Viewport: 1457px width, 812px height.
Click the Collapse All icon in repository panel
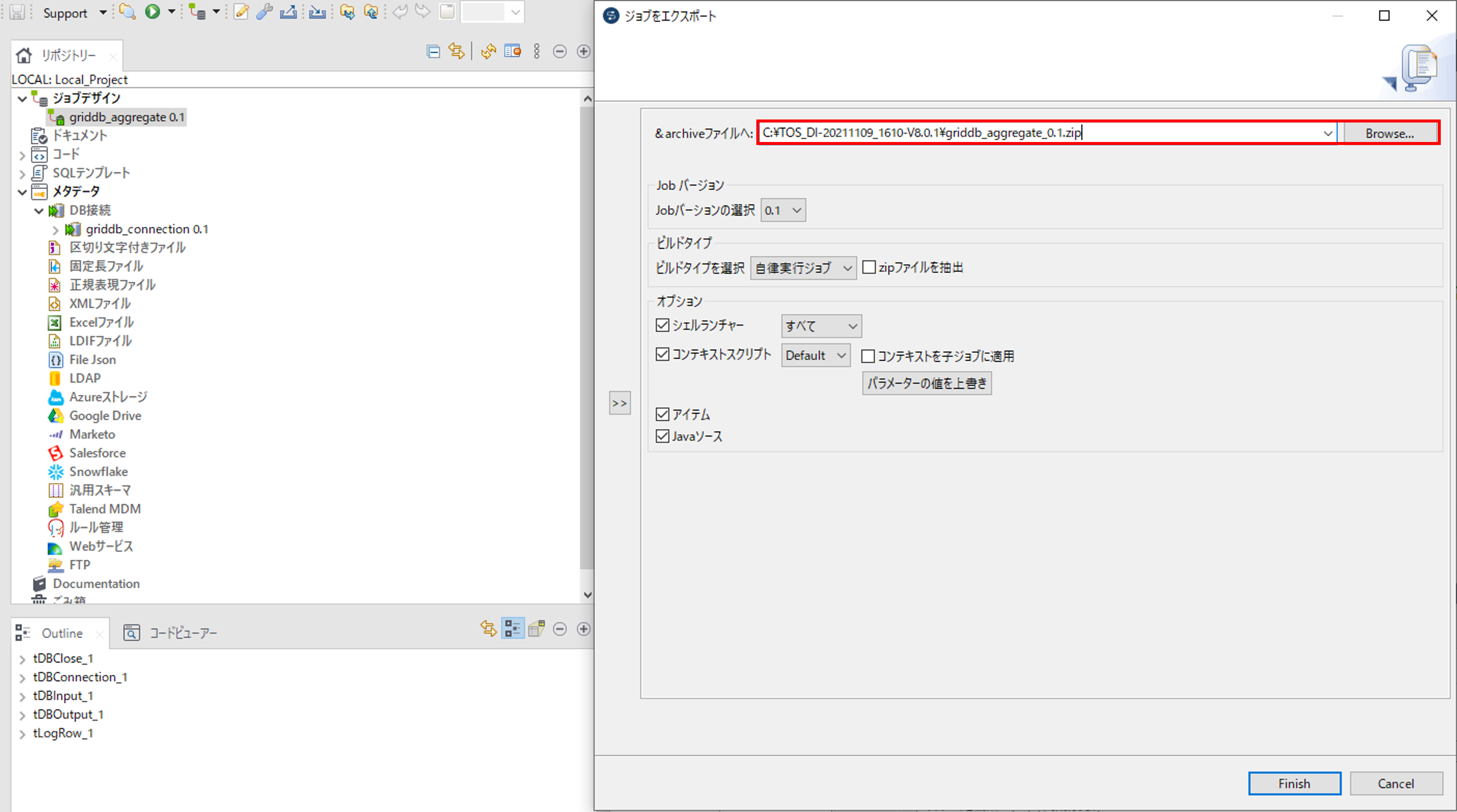coord(433,51)
